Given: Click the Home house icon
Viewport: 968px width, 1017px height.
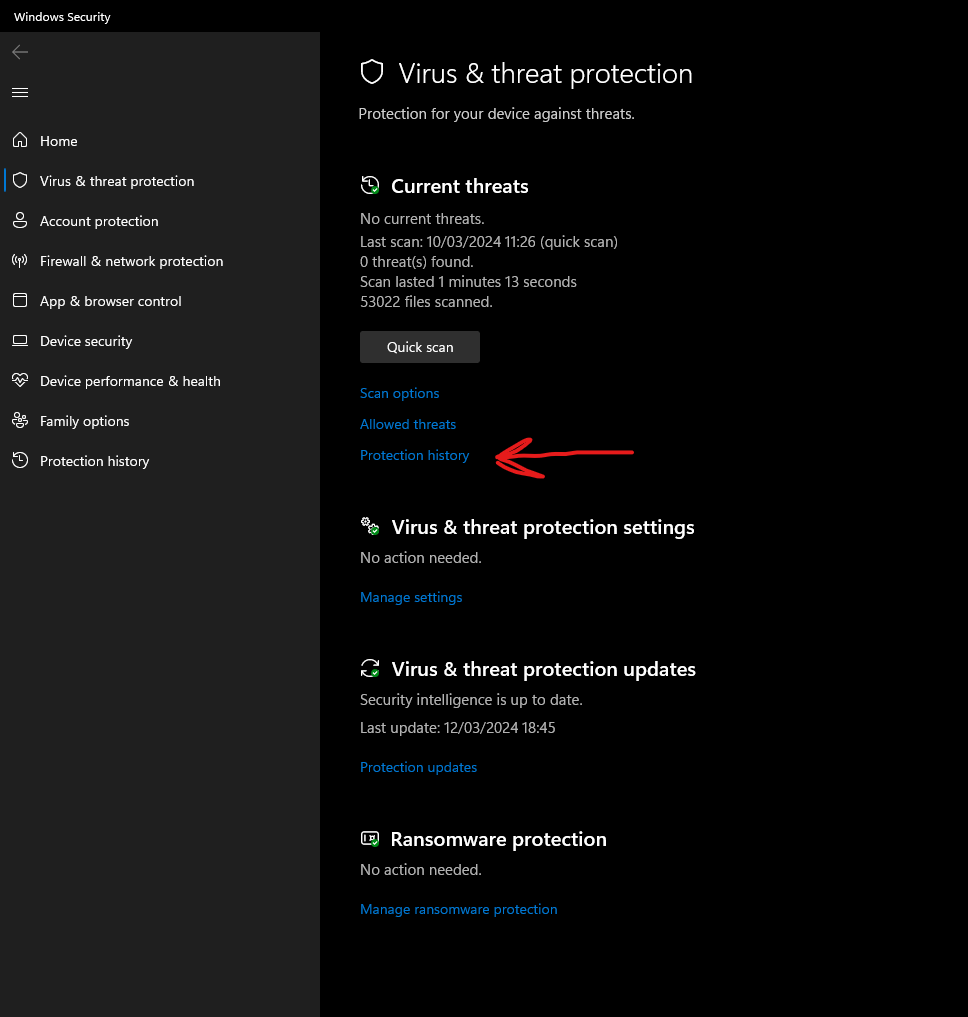Looking at the screenshot, I should pos(20,140).
